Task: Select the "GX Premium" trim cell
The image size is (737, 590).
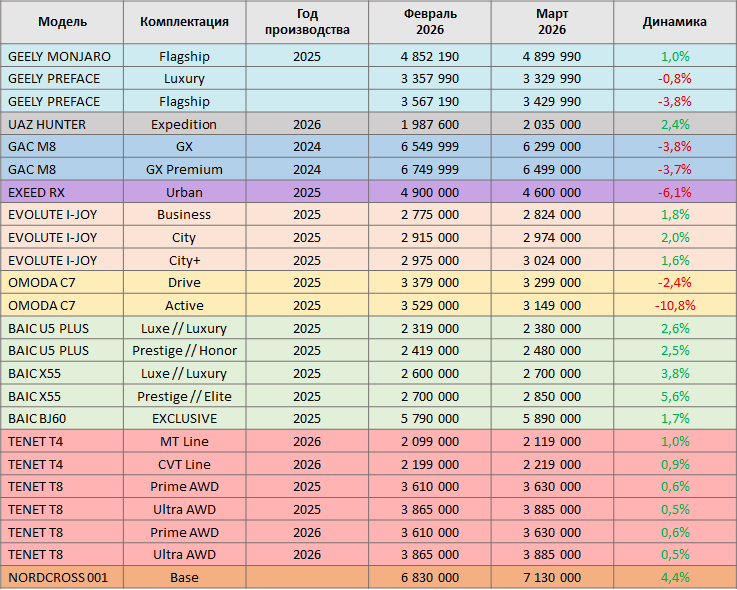Action: click(x=184, y=169)
